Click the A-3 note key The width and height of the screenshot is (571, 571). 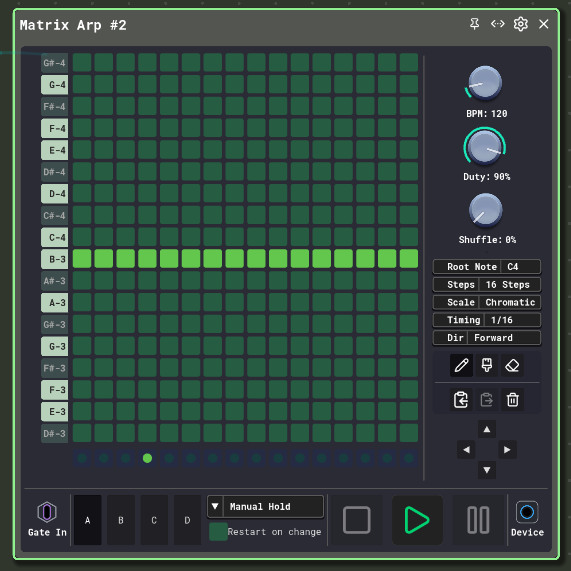(54, 303)
